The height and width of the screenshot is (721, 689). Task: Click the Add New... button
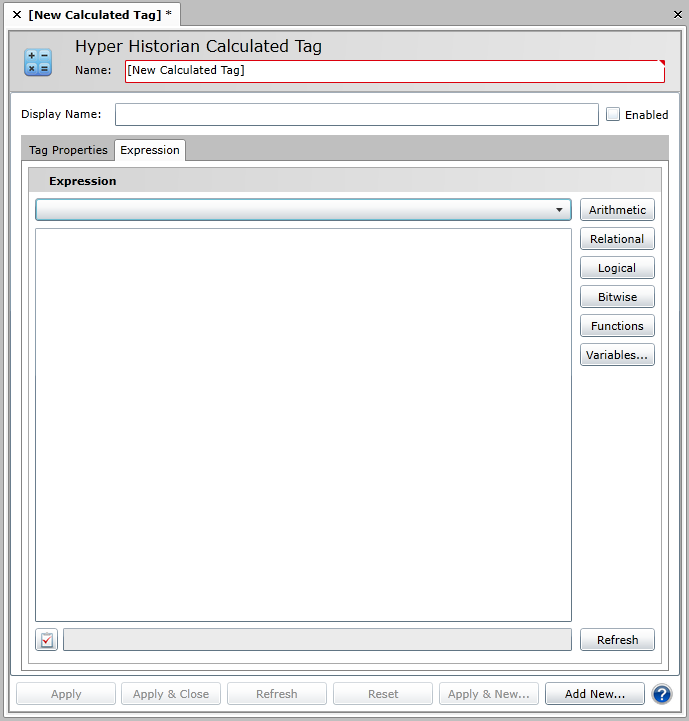[595, 694]
